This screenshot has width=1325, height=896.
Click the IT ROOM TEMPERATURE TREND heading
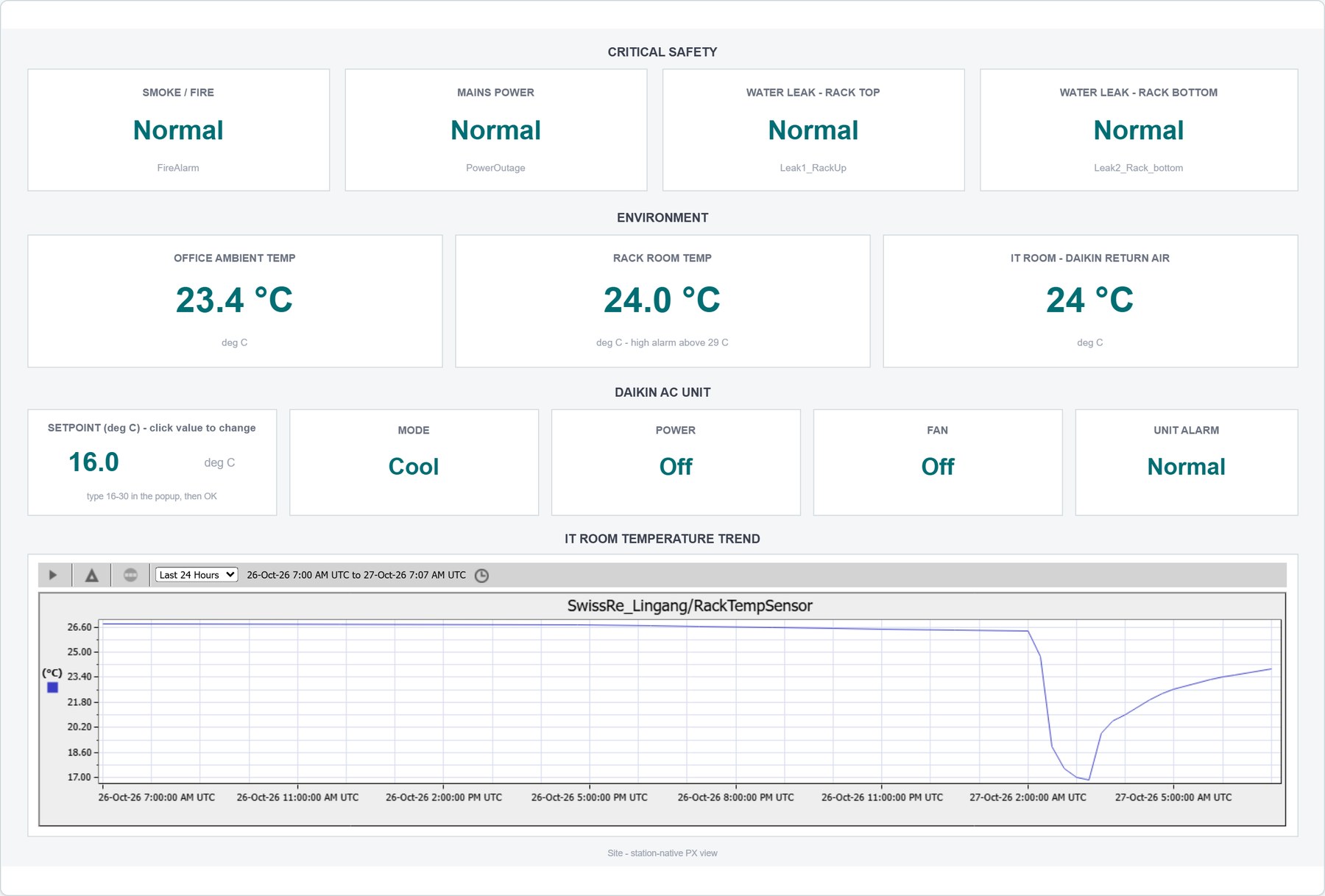[662, 539]
